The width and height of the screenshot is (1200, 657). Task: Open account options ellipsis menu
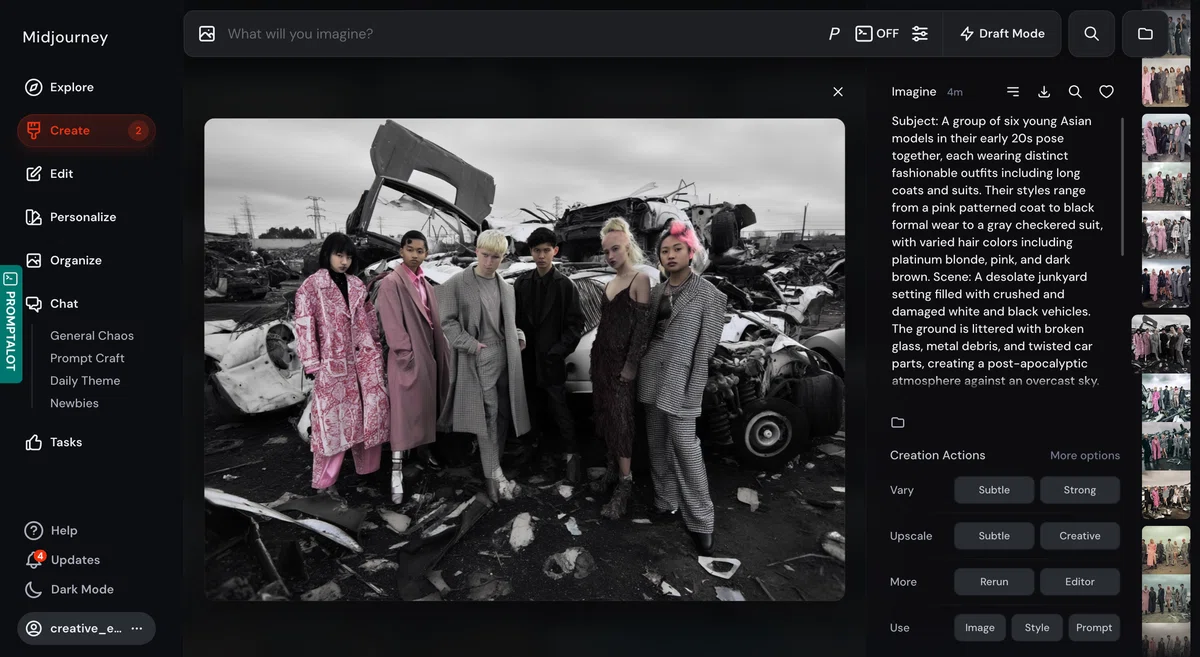pos(137,629)
